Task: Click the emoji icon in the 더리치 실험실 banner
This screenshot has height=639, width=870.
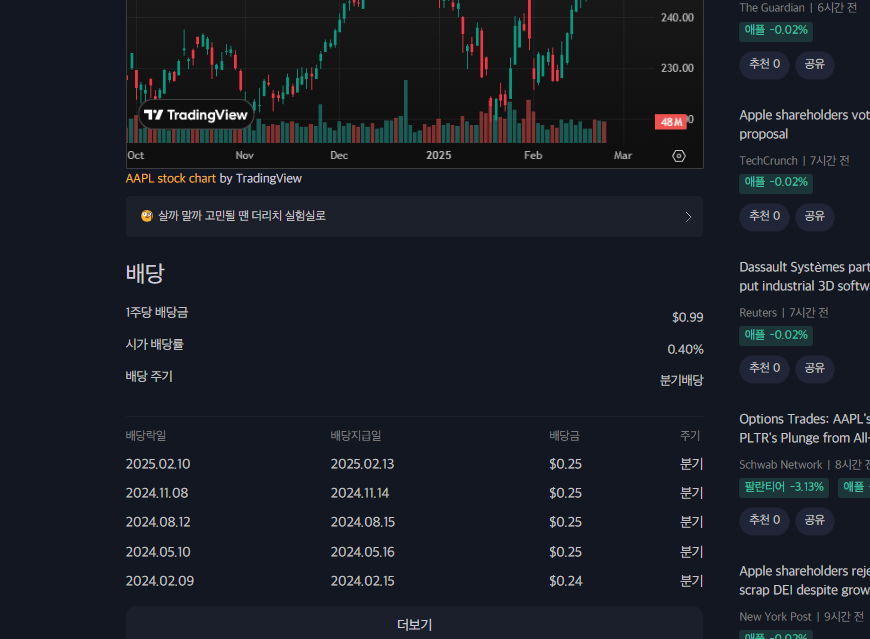Action: tap(146, 216)
